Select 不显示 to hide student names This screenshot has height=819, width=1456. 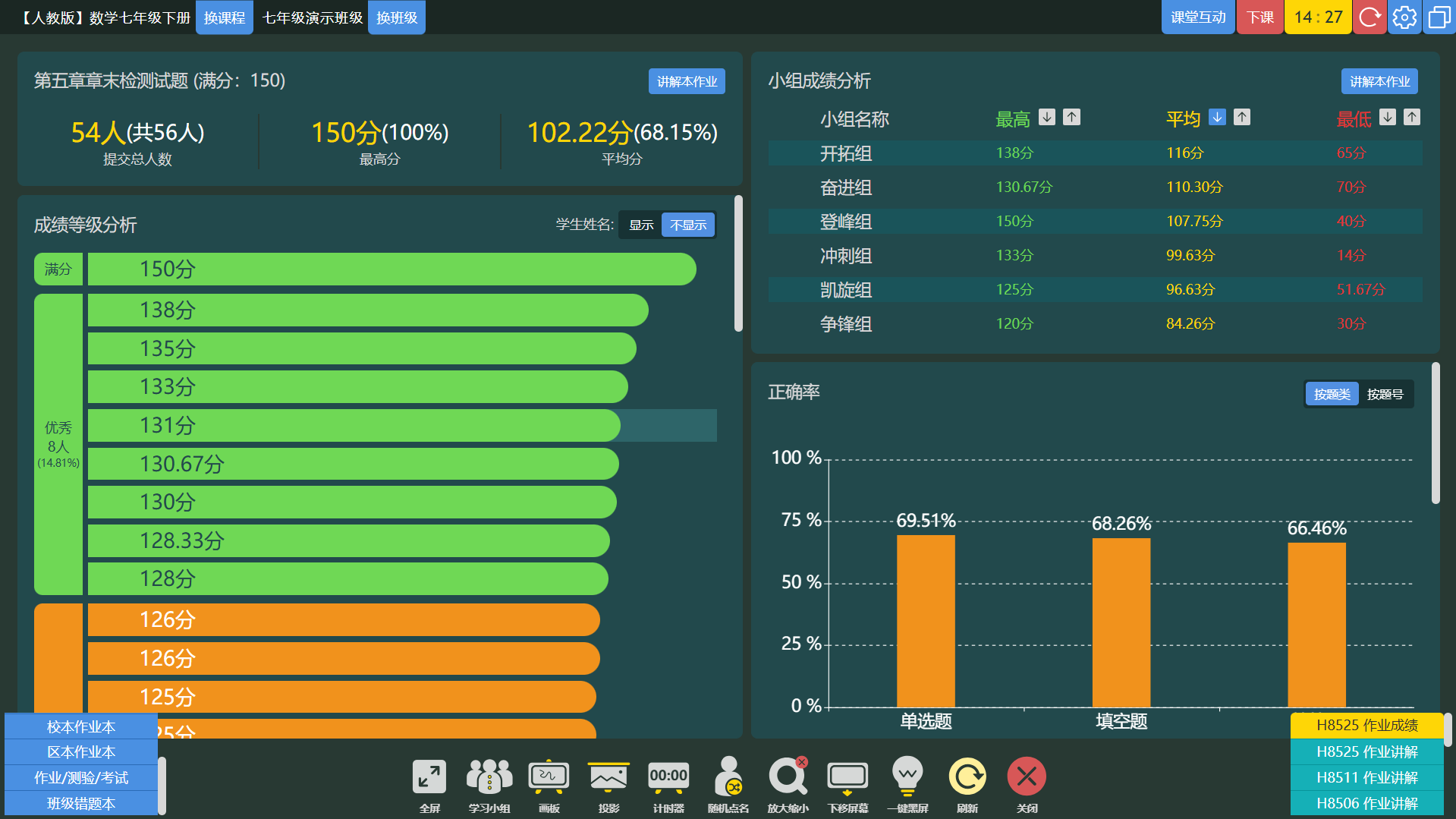point(688,225)
